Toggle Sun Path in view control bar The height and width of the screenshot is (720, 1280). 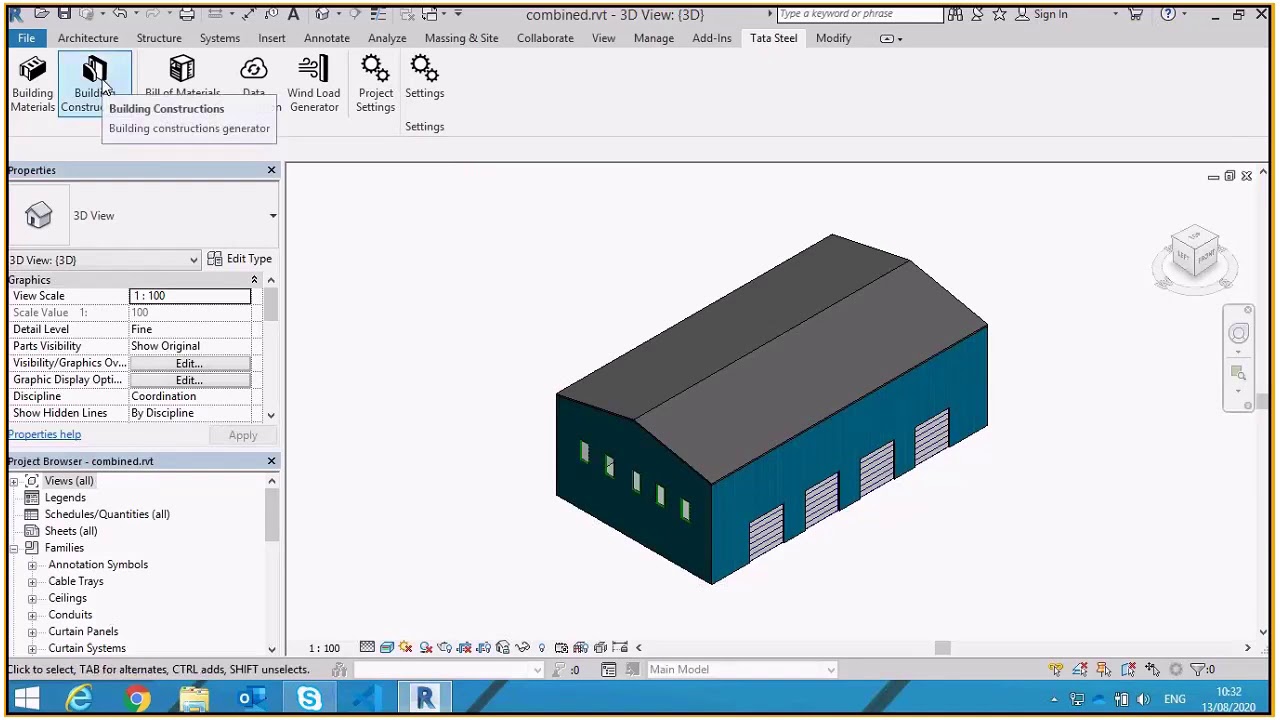coord(406,647)
